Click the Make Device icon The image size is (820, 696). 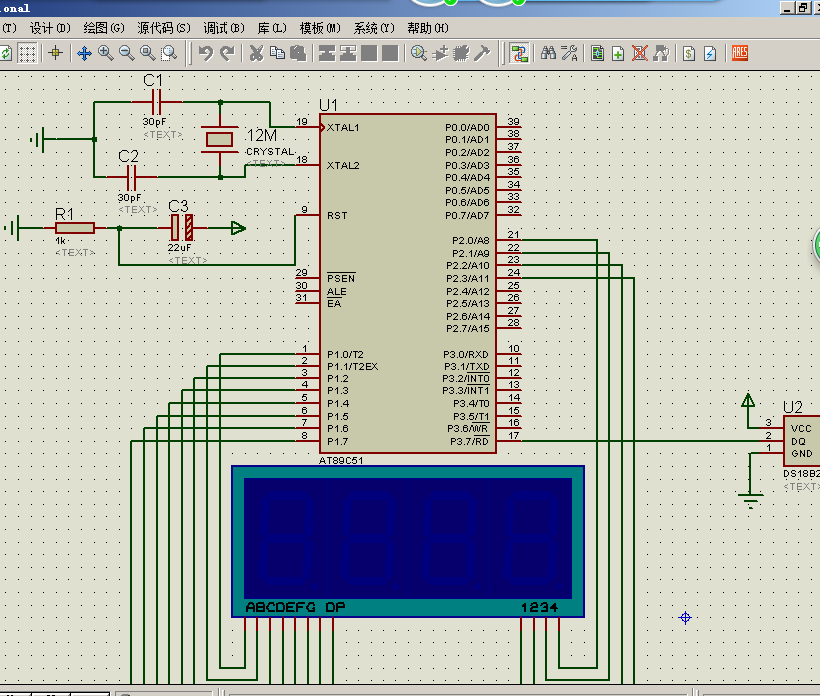[440, 53]
